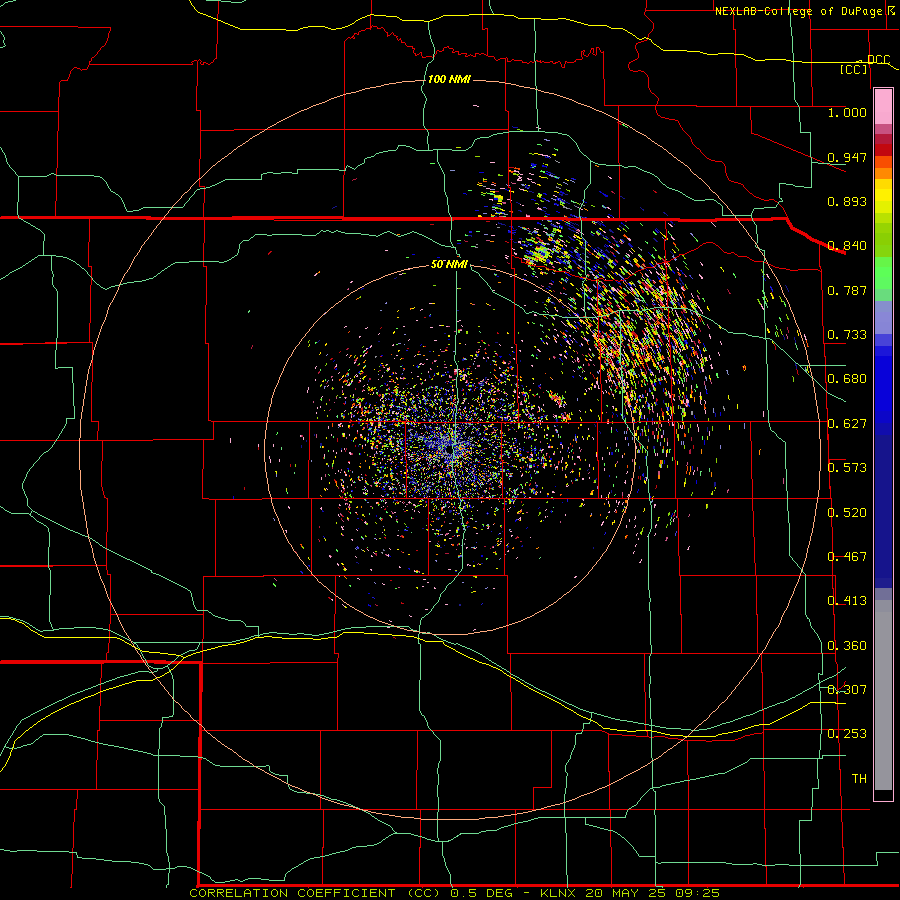Select the 0.680 scale label
This screenshot has height=900, width=900.
[x=847, y=379]
